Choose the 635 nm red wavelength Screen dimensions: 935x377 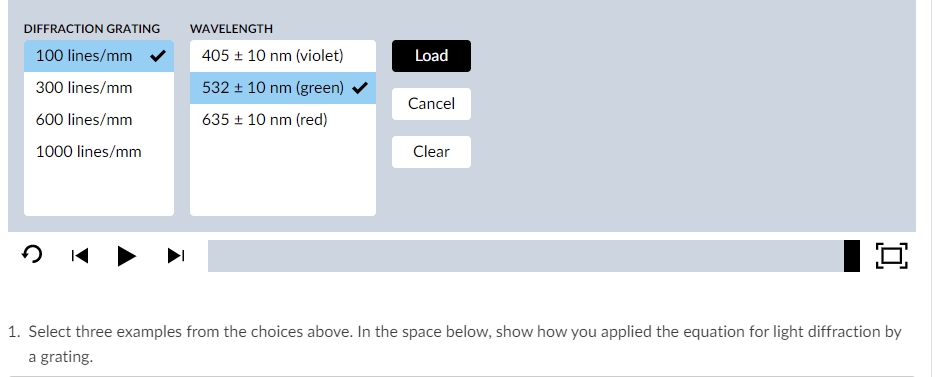point(283,120)
